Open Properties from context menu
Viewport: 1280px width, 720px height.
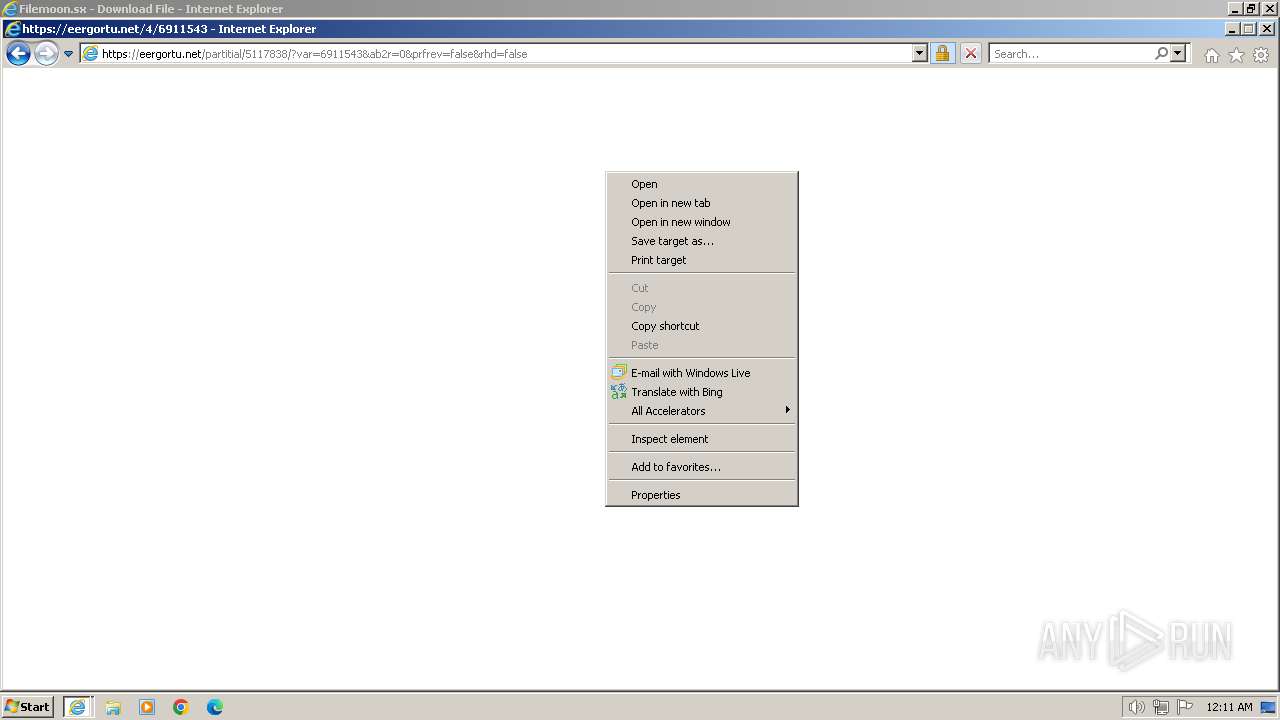click(701, 495)
